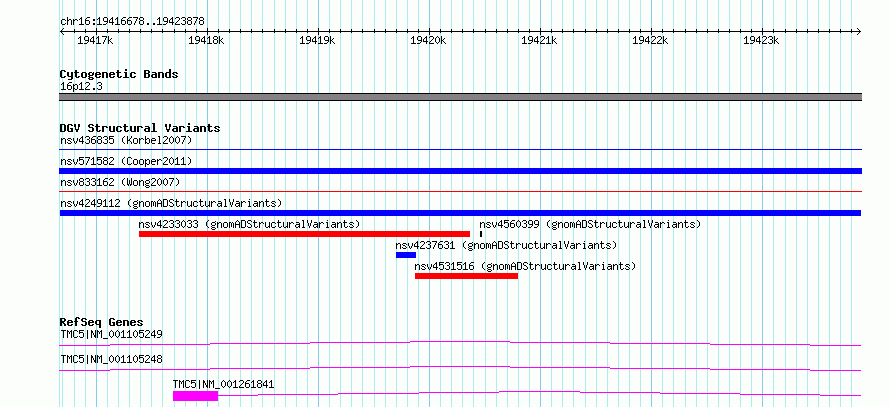
Task: Click the ruler's right arrowhead
Action: tap(858, 32)
